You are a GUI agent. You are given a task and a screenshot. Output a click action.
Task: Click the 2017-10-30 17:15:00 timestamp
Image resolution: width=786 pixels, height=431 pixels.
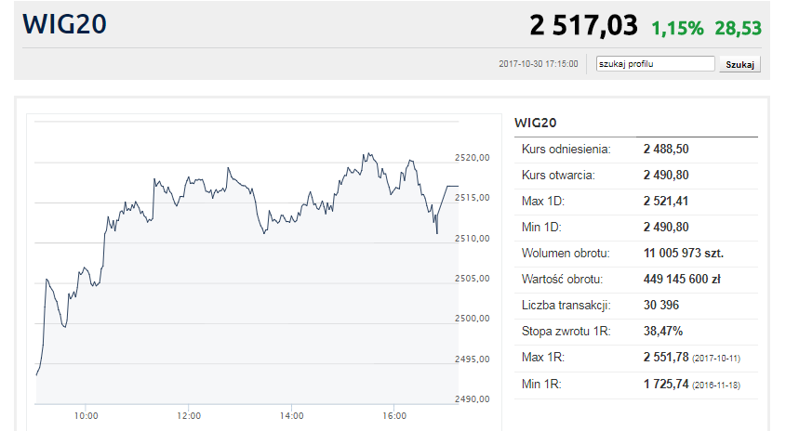538,64
